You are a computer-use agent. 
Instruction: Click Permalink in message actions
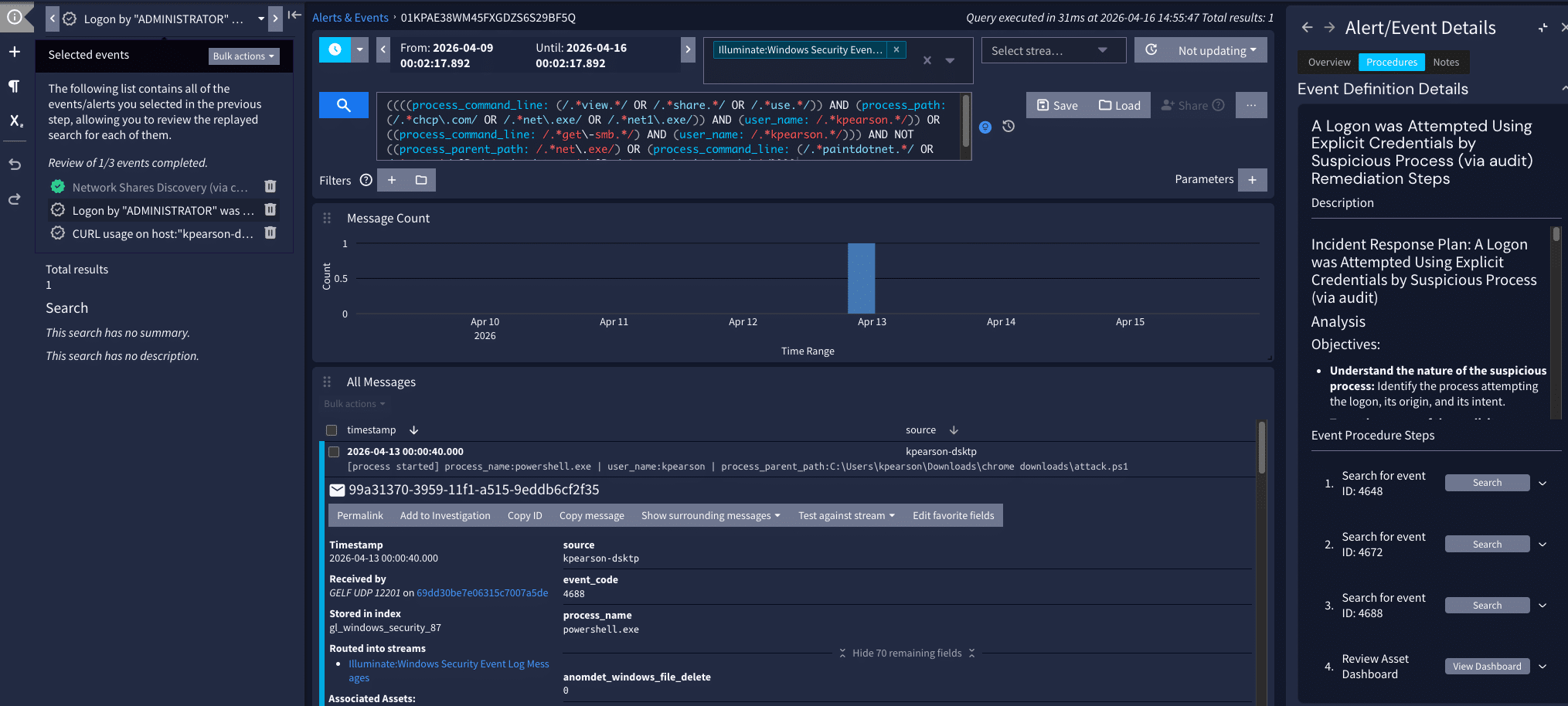pos(360,515)
